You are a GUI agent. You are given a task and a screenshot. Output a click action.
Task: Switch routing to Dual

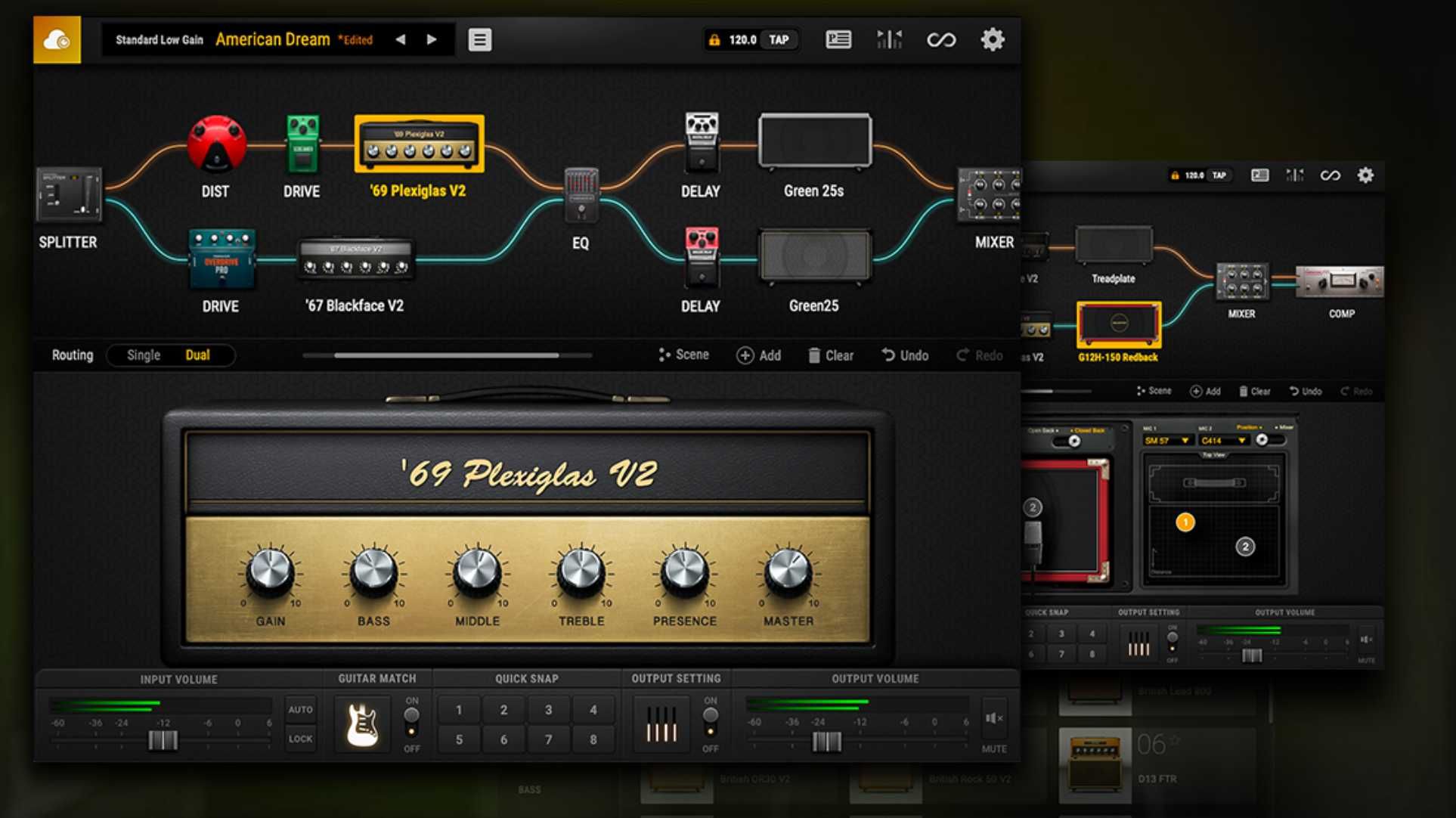[x=197, y=355]
